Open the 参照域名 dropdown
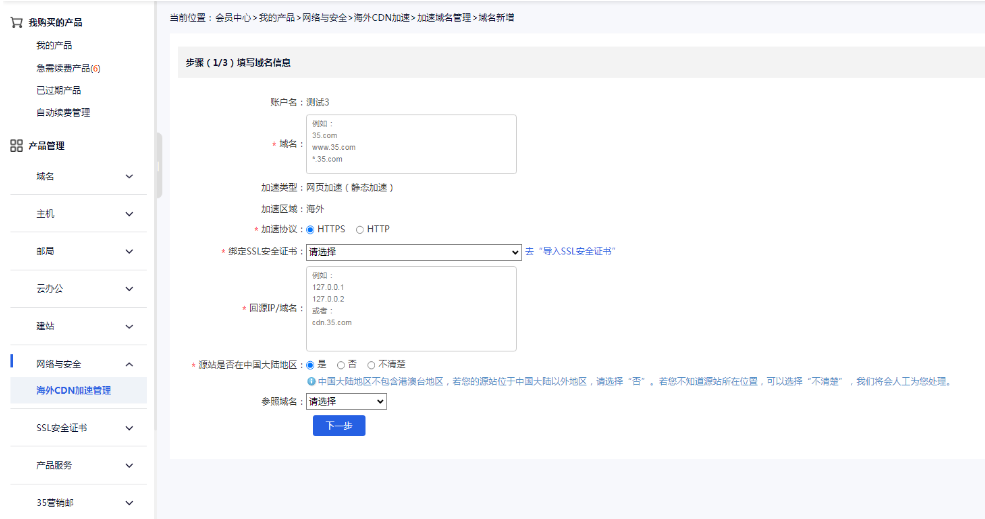 (346, 401)
